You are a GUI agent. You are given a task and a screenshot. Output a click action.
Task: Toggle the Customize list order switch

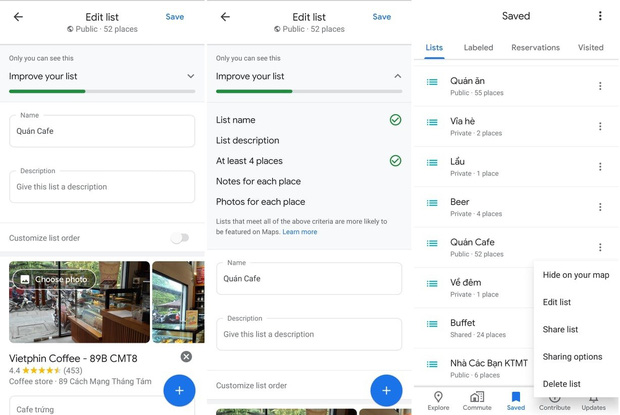pos(180,238)
